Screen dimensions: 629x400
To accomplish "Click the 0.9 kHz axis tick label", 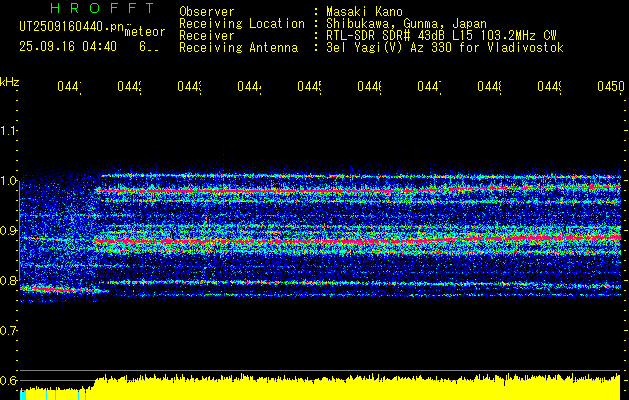I will 9,230.
